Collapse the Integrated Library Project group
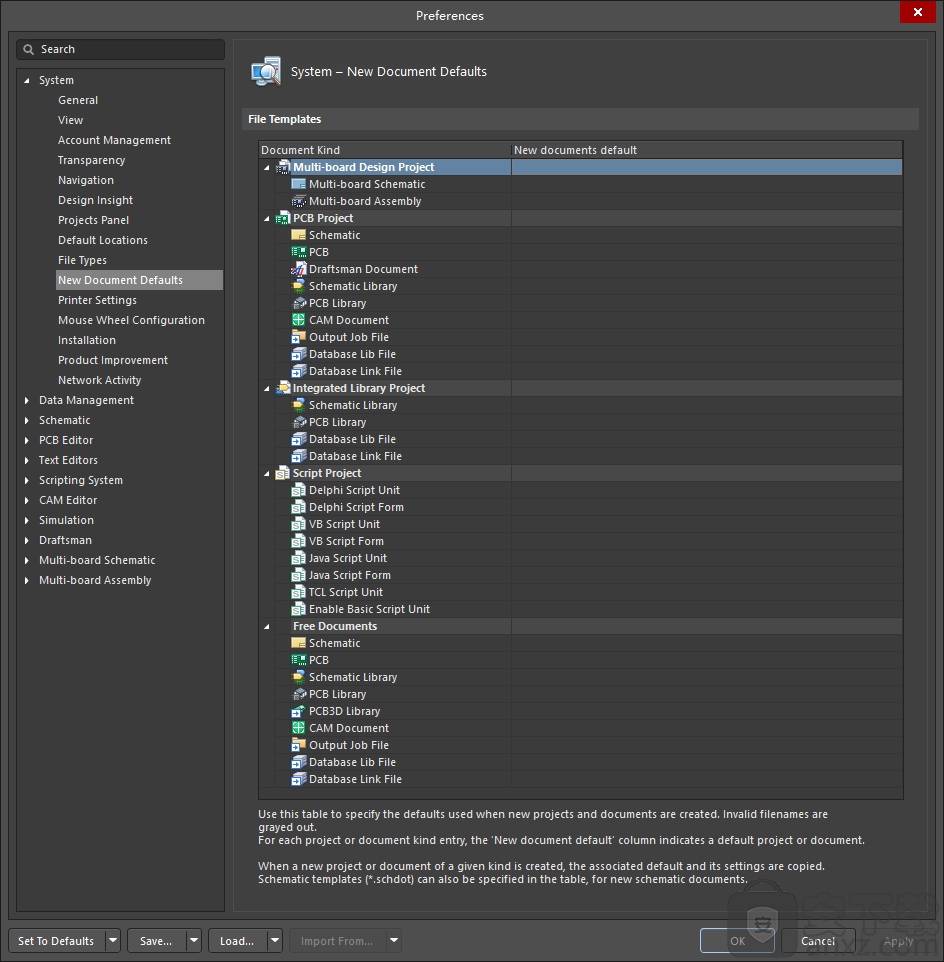Screen dimensions: 944x962 [267, 388]
